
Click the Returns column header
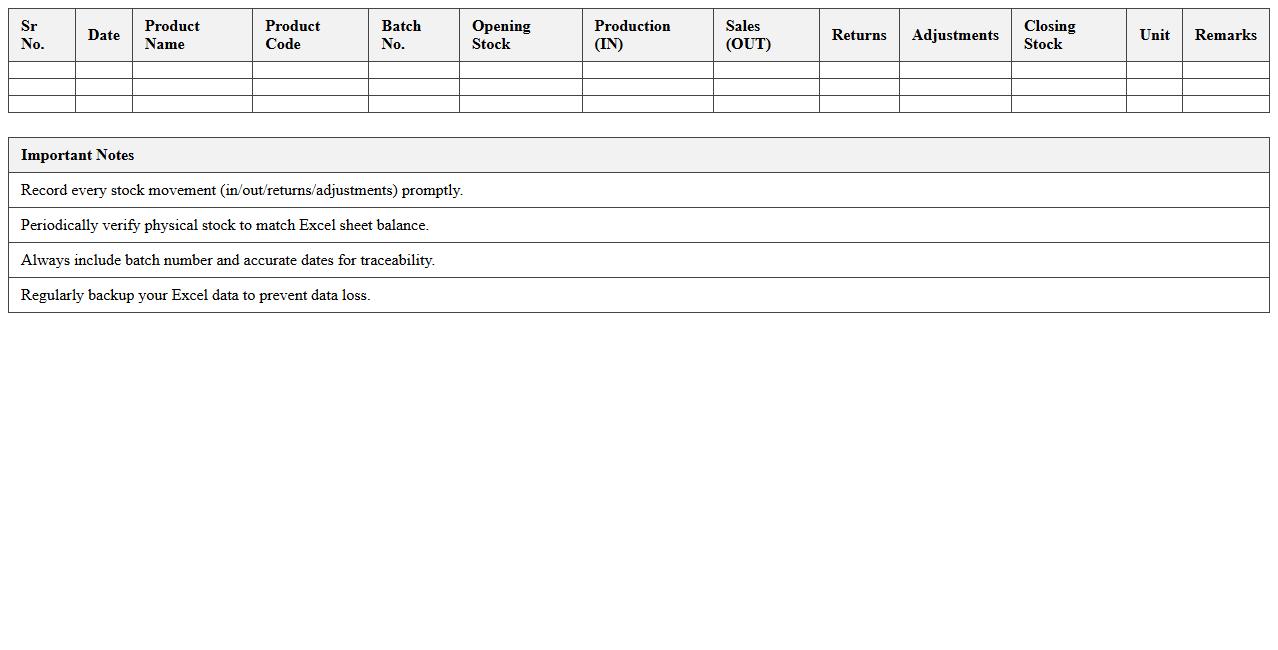coord(859,35)
